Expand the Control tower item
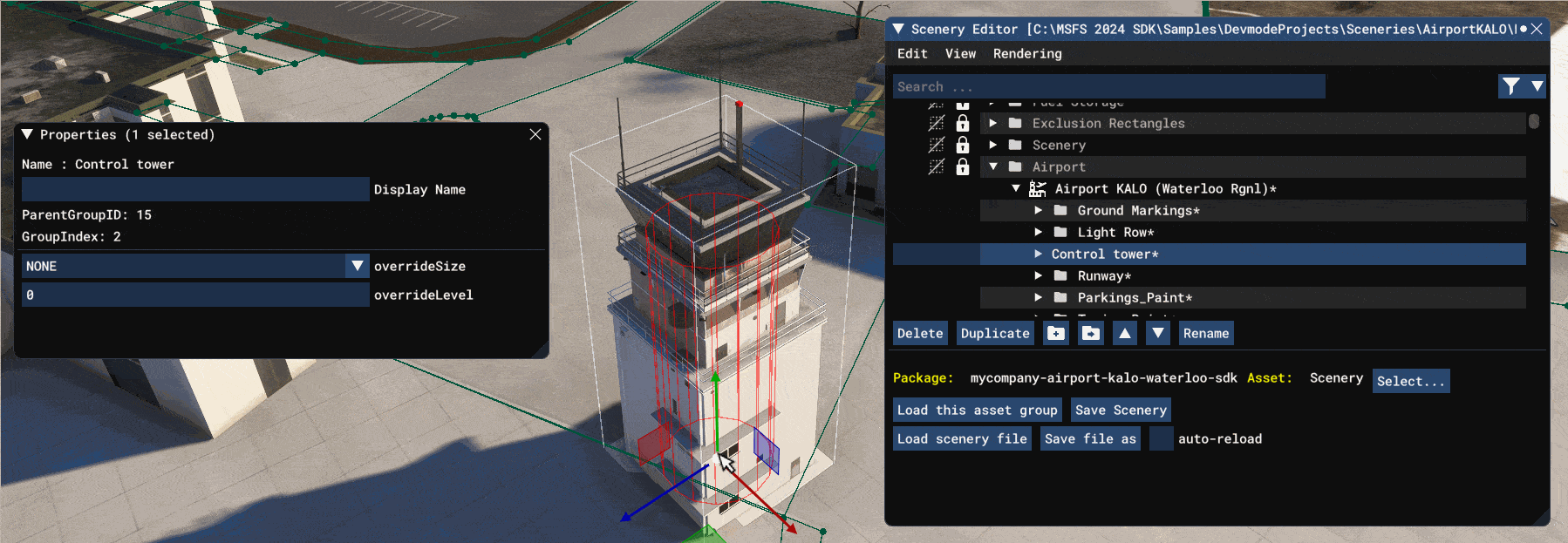Image resolution: width=1568 pixels, height=543 pixels. click(x=1038, y=254)
